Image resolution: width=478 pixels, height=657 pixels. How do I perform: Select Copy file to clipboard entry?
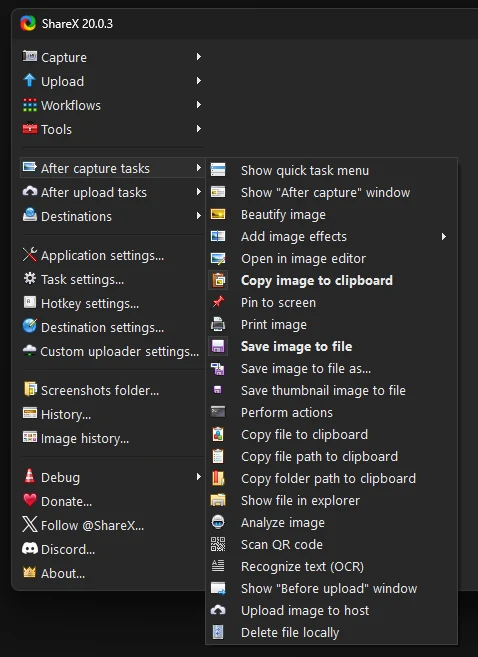[331, 434]
